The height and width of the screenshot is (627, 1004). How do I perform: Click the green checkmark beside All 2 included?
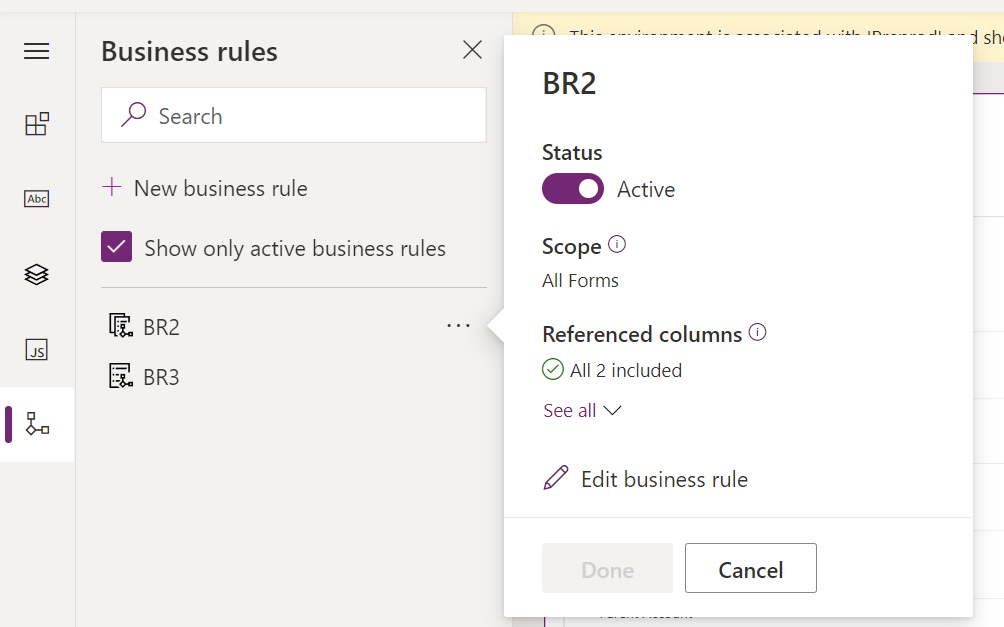(553, 369)
